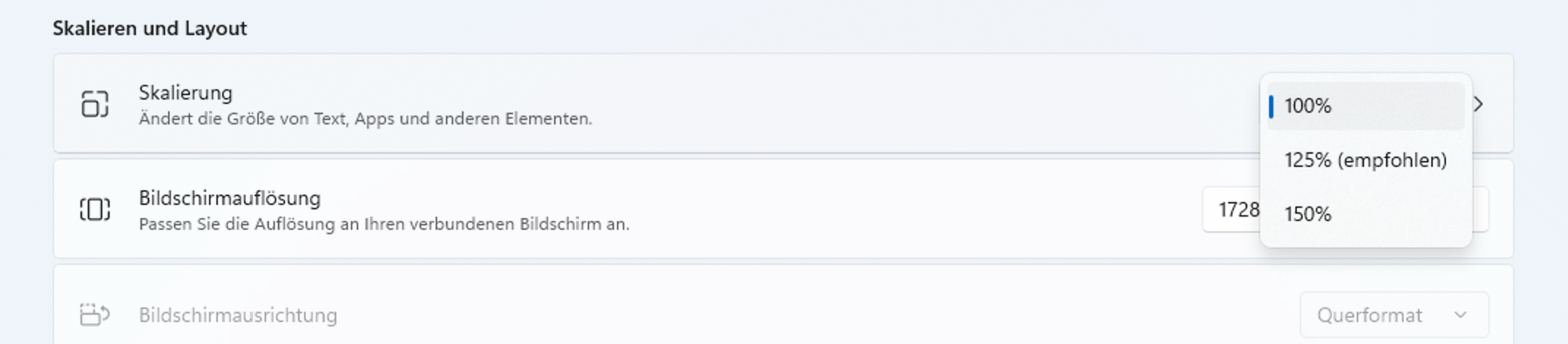Choose 125% (empfohlen) from the scaling list
This screenshot has height=344, width=1568.
tap(1365, 160)
